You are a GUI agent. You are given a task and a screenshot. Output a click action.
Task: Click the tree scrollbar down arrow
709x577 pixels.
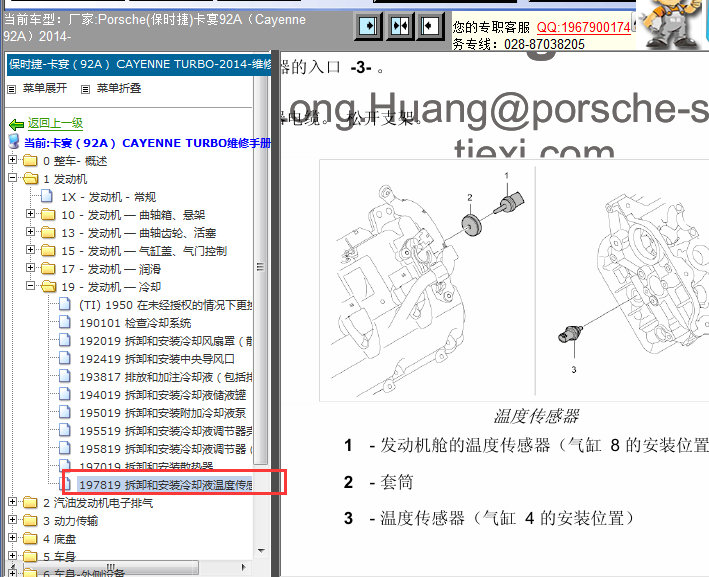pyautogui.click(x=261, y=550)
